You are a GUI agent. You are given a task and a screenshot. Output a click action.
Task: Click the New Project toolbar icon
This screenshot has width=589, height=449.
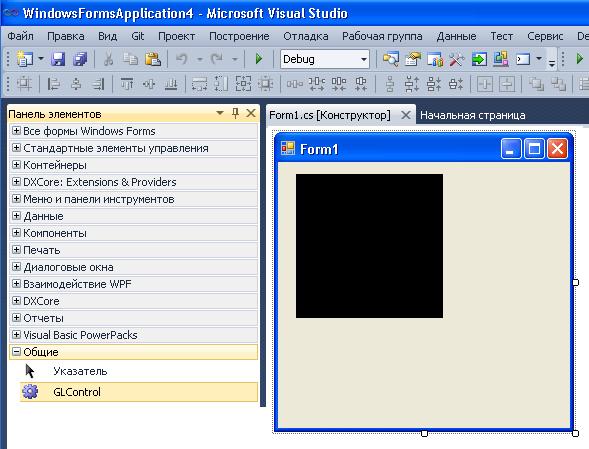(24, 59)
